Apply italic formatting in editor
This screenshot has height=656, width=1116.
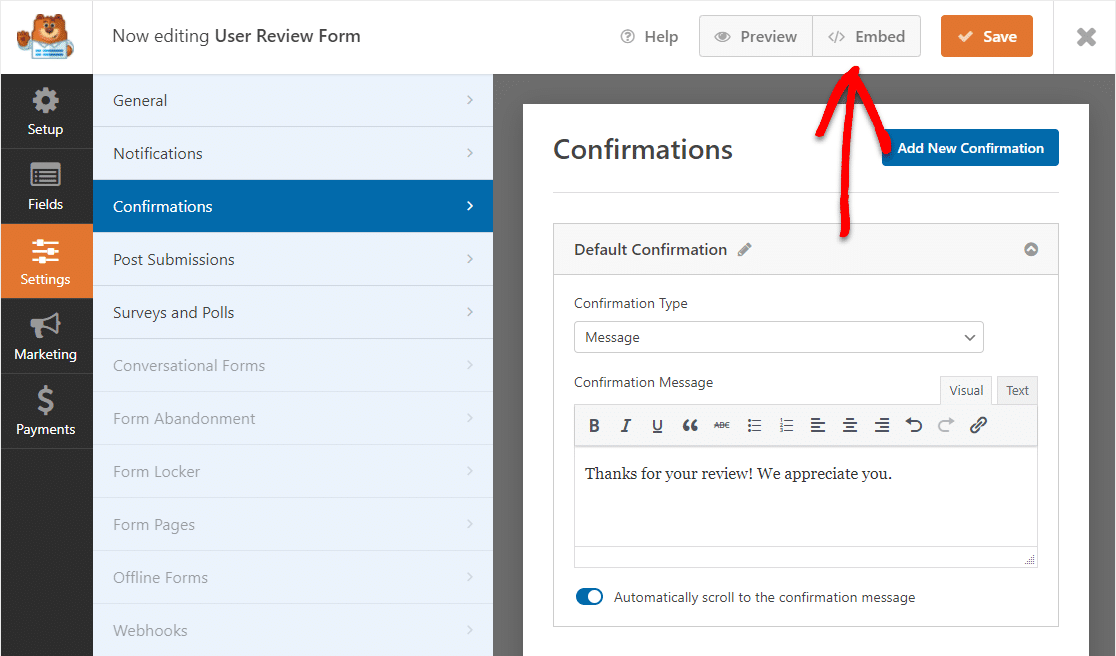click(626, 425)
